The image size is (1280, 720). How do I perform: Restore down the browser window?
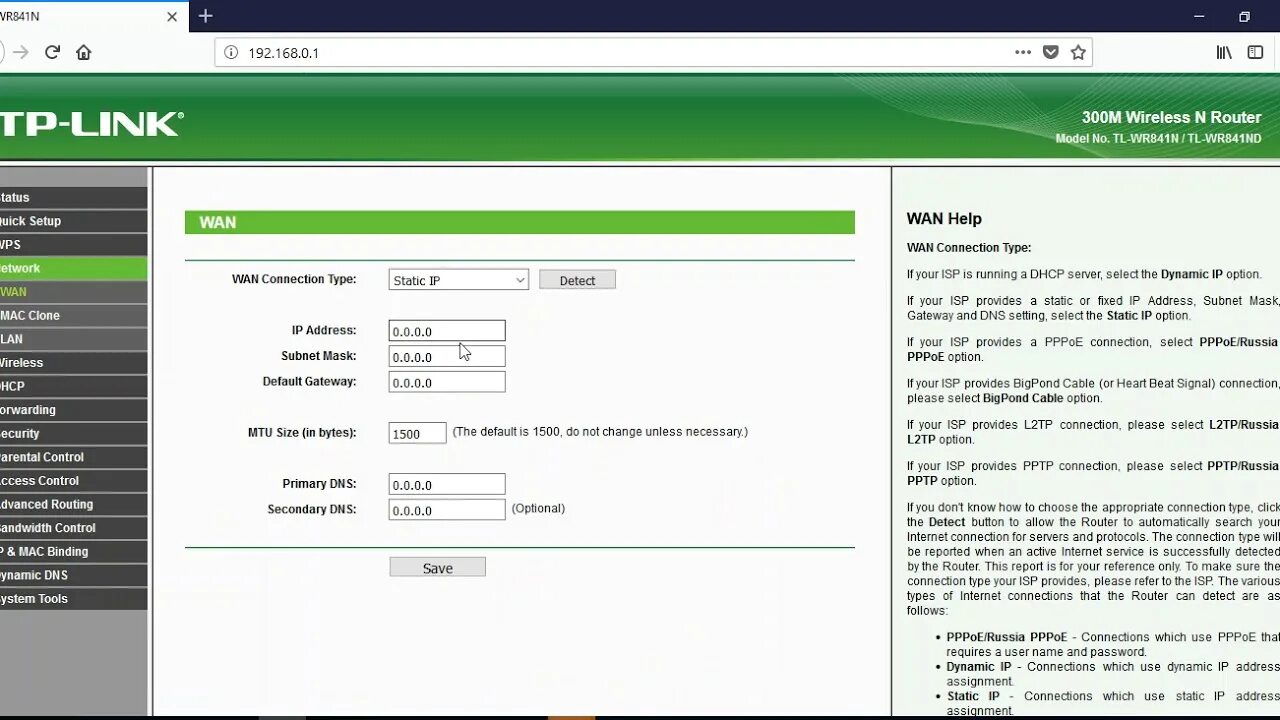pos(1245,17)
